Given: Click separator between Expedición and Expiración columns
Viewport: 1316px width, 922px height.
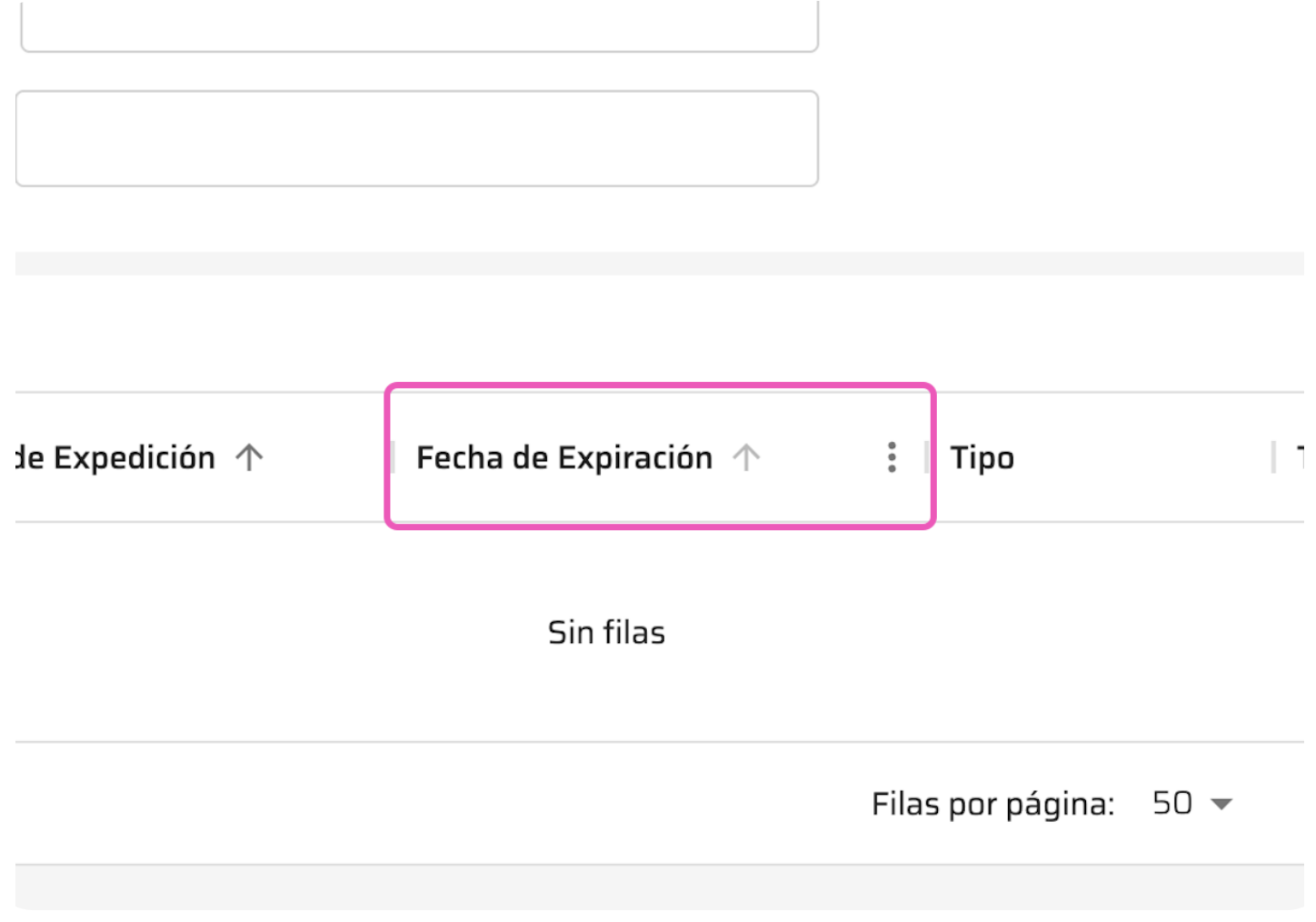Looking at the screenshot, I should pyautogui.click(x=392, y=457).
